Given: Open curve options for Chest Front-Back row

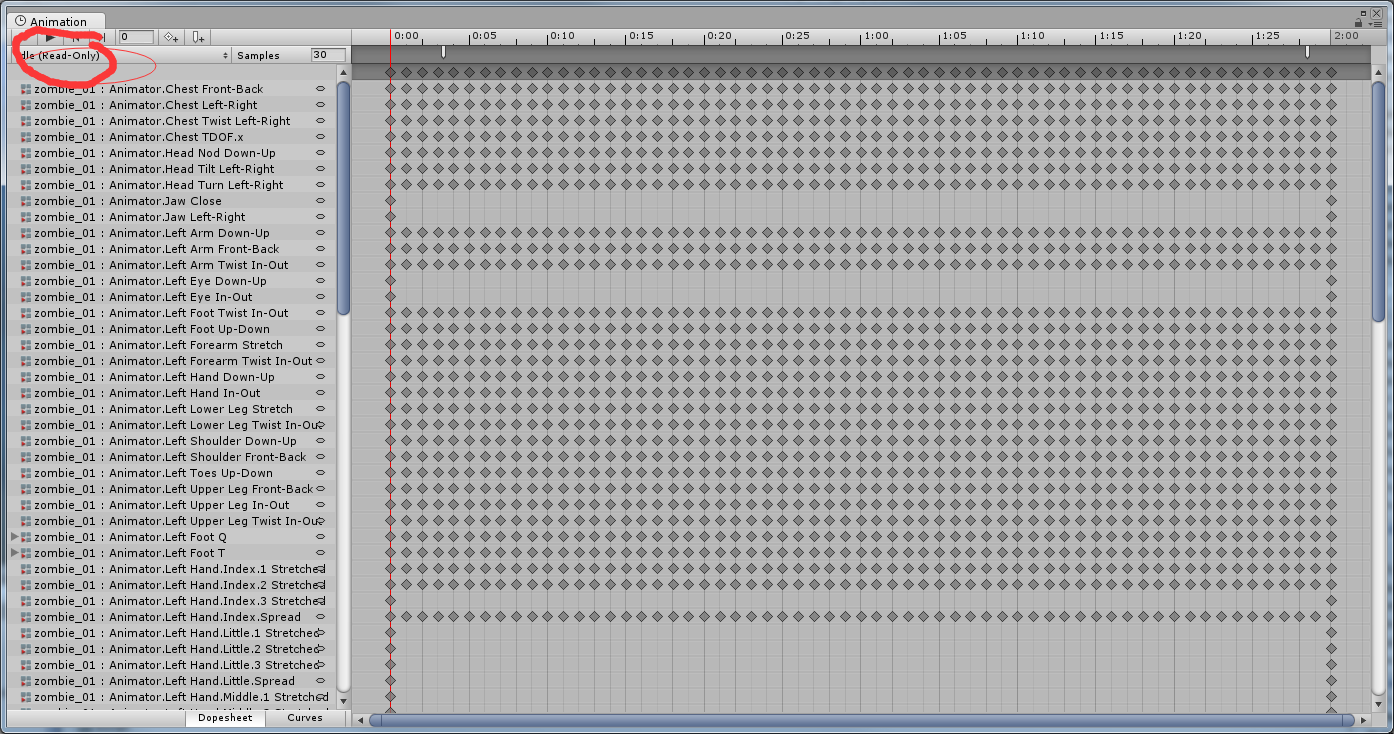Looking at the screenshot, I should click(x=321, y=88).
